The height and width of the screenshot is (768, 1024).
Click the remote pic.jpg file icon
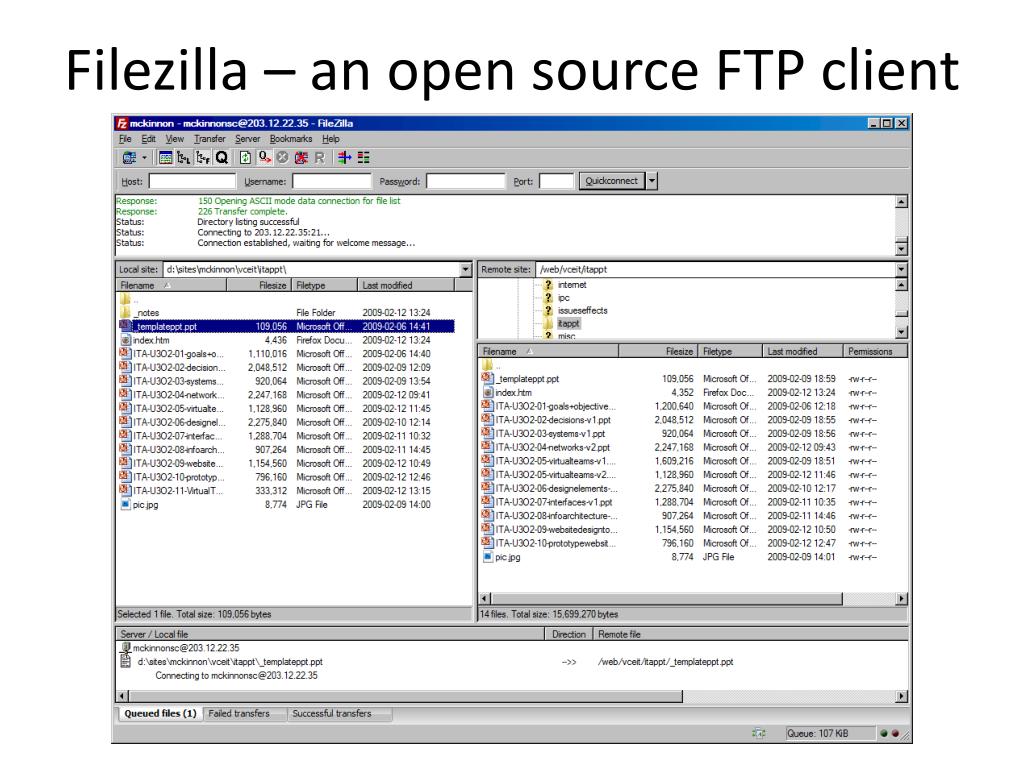[487, 557]
